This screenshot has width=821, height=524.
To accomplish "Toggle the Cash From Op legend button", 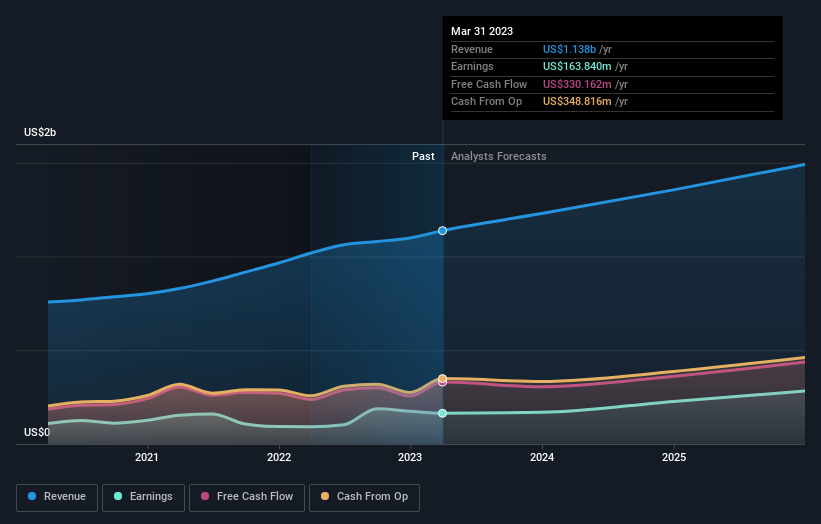I will 364,497.
